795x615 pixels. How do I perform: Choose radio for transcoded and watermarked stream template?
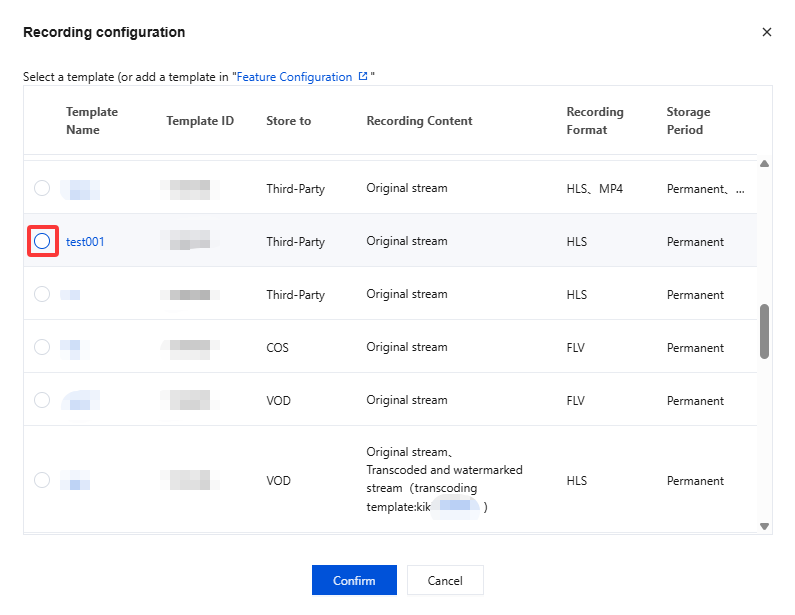click(x=42, y=480)
